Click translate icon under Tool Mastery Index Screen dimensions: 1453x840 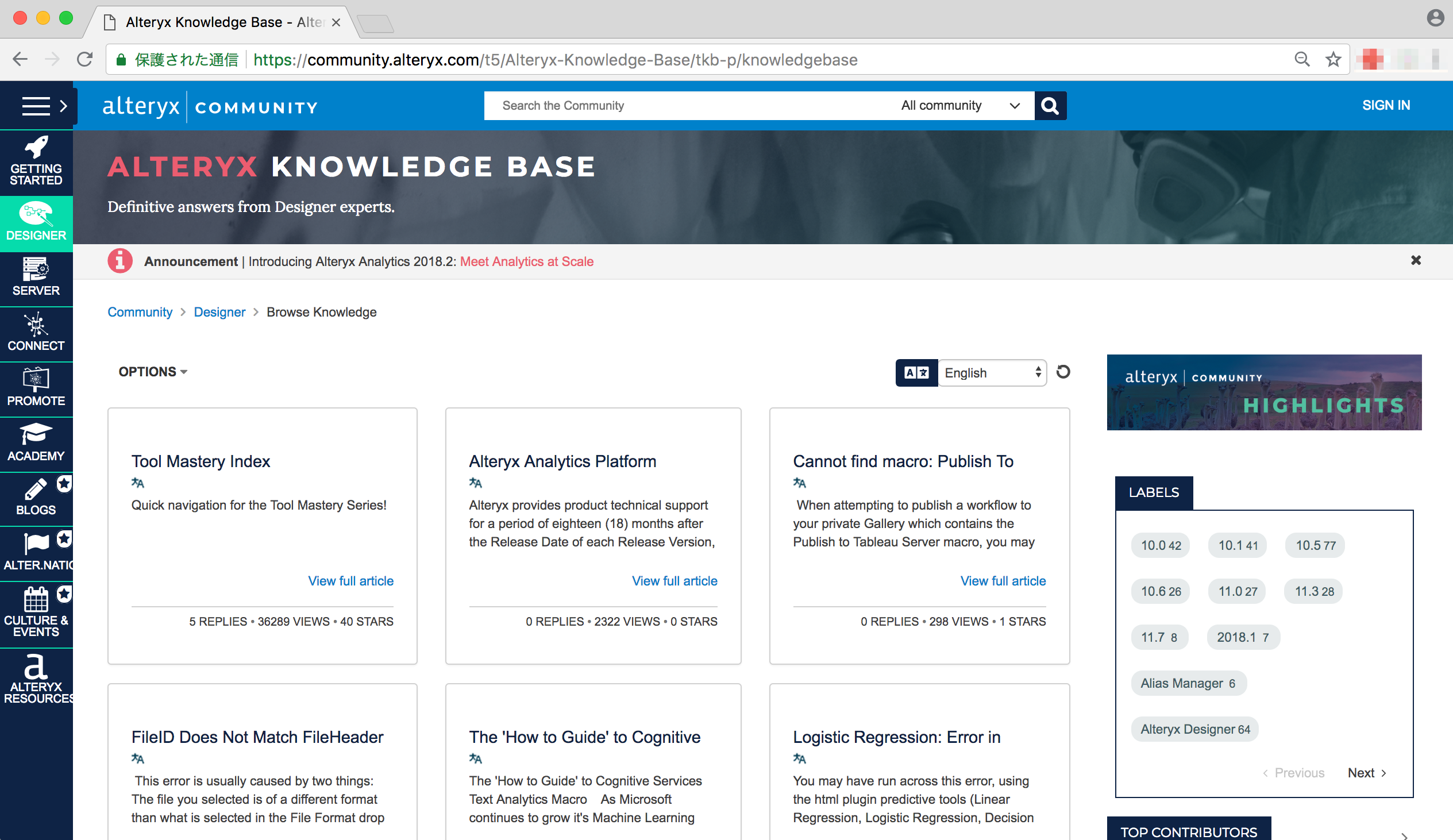(138, 483)
